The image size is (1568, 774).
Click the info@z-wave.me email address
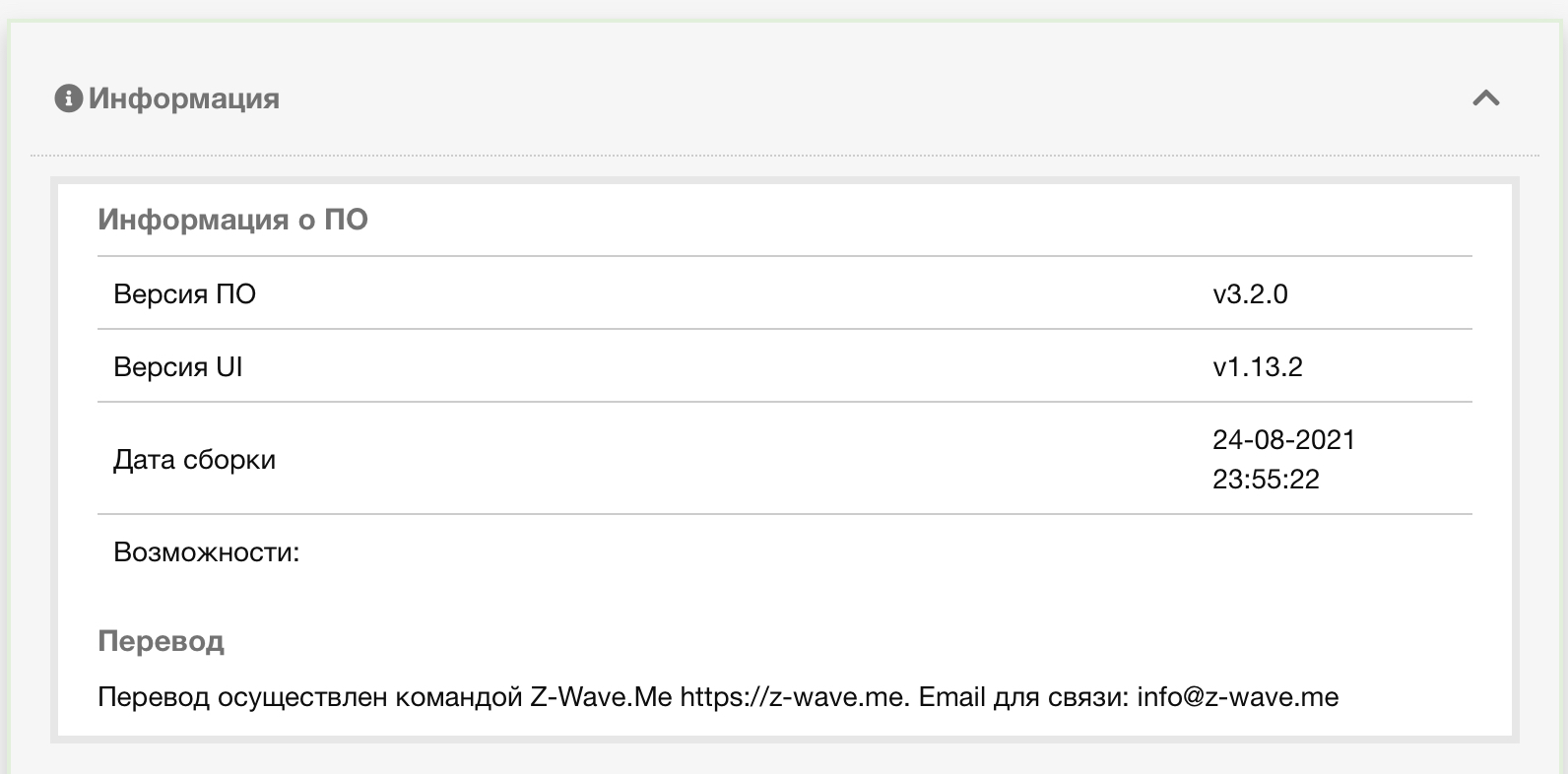(1237, 697)
